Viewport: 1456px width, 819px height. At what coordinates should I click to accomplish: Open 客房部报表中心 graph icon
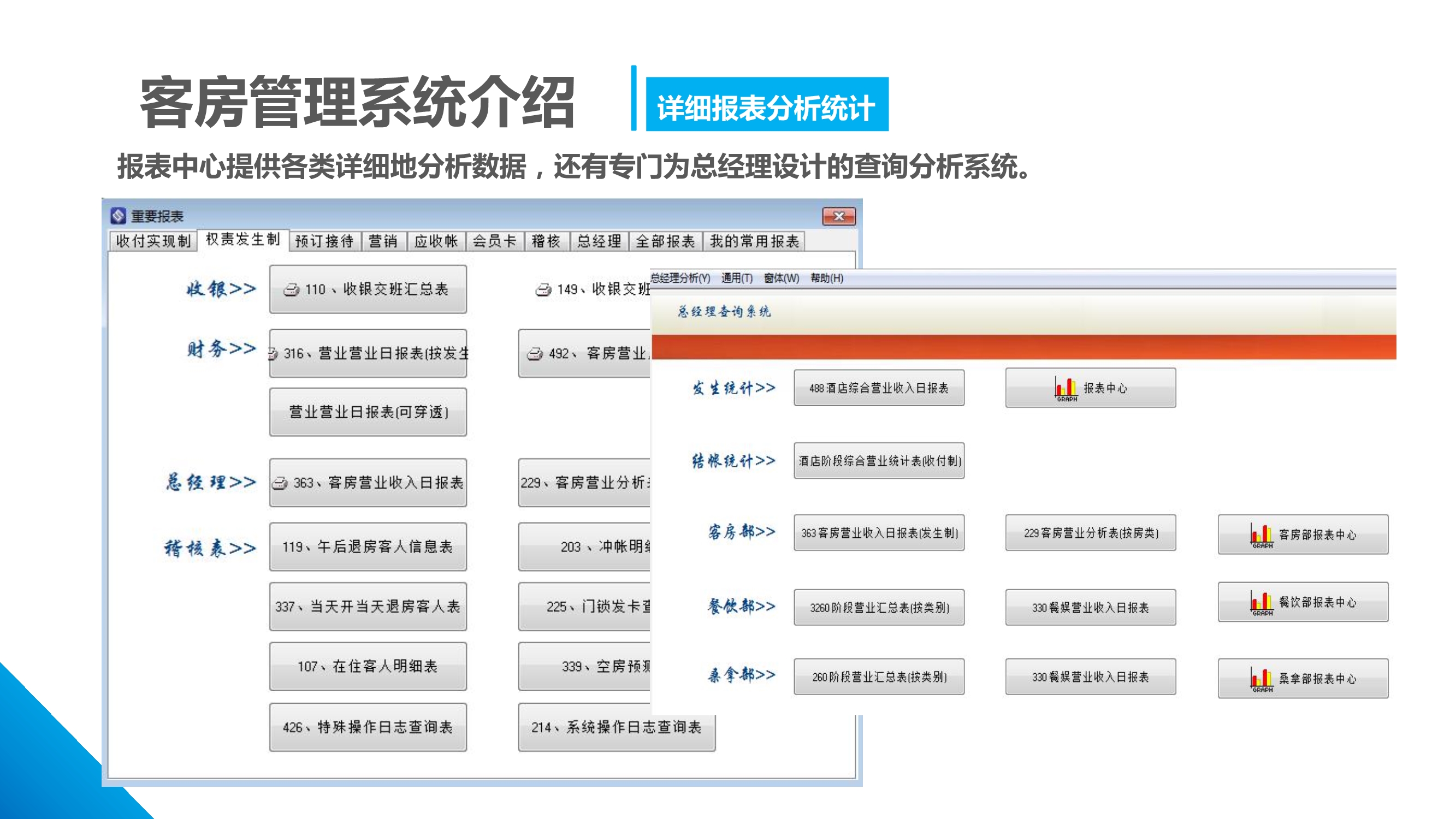click(x=1261, y=535)
